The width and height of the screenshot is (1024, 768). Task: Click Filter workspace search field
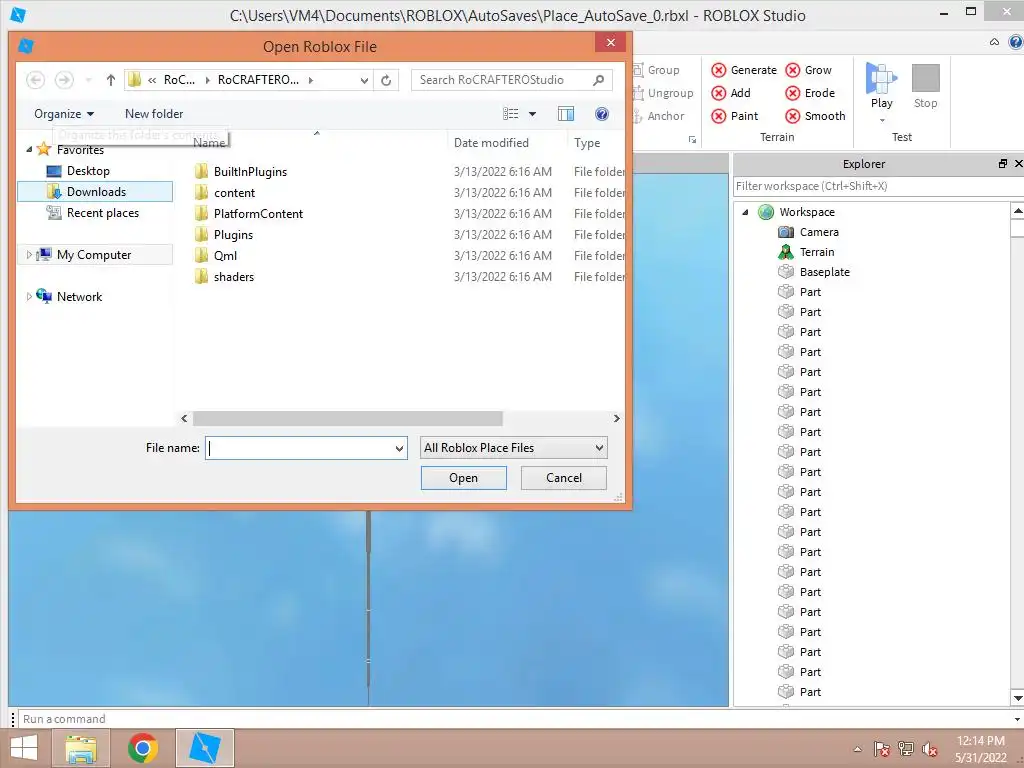[x=878, y=186]
